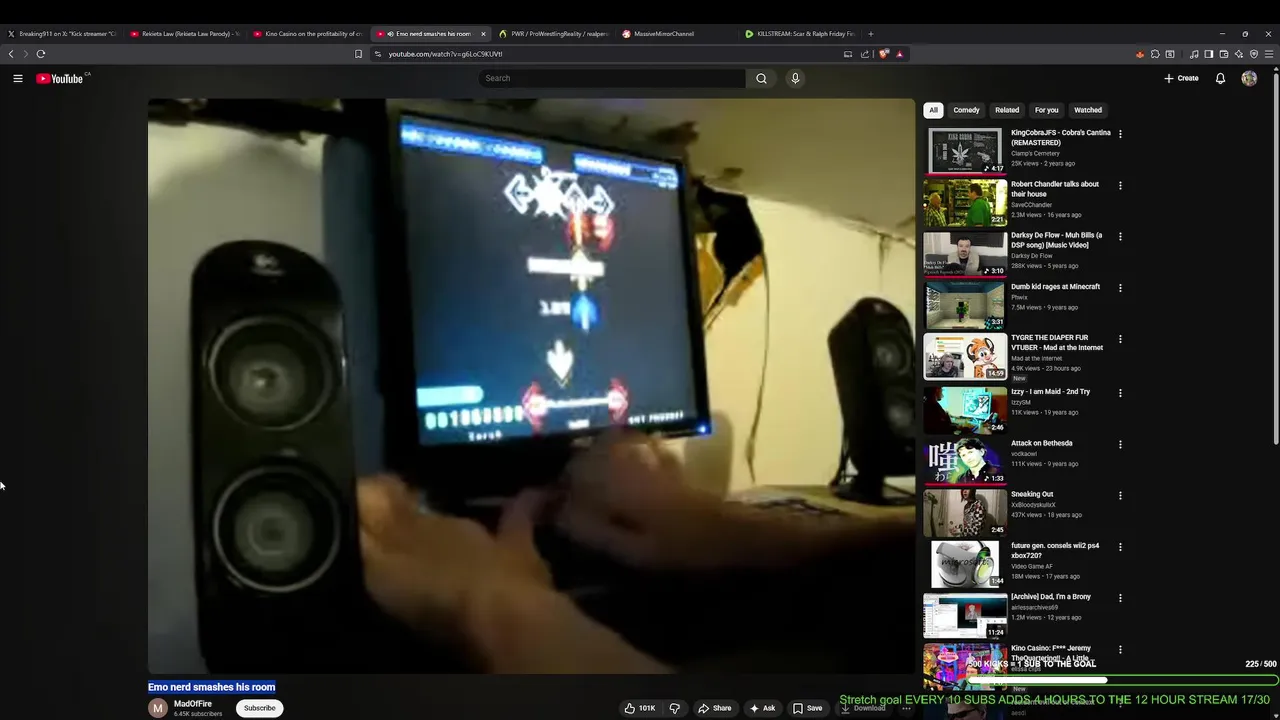1280x720 pixels.
Task: Click the MadOfFire channel avatar
Action: (158, 708)
